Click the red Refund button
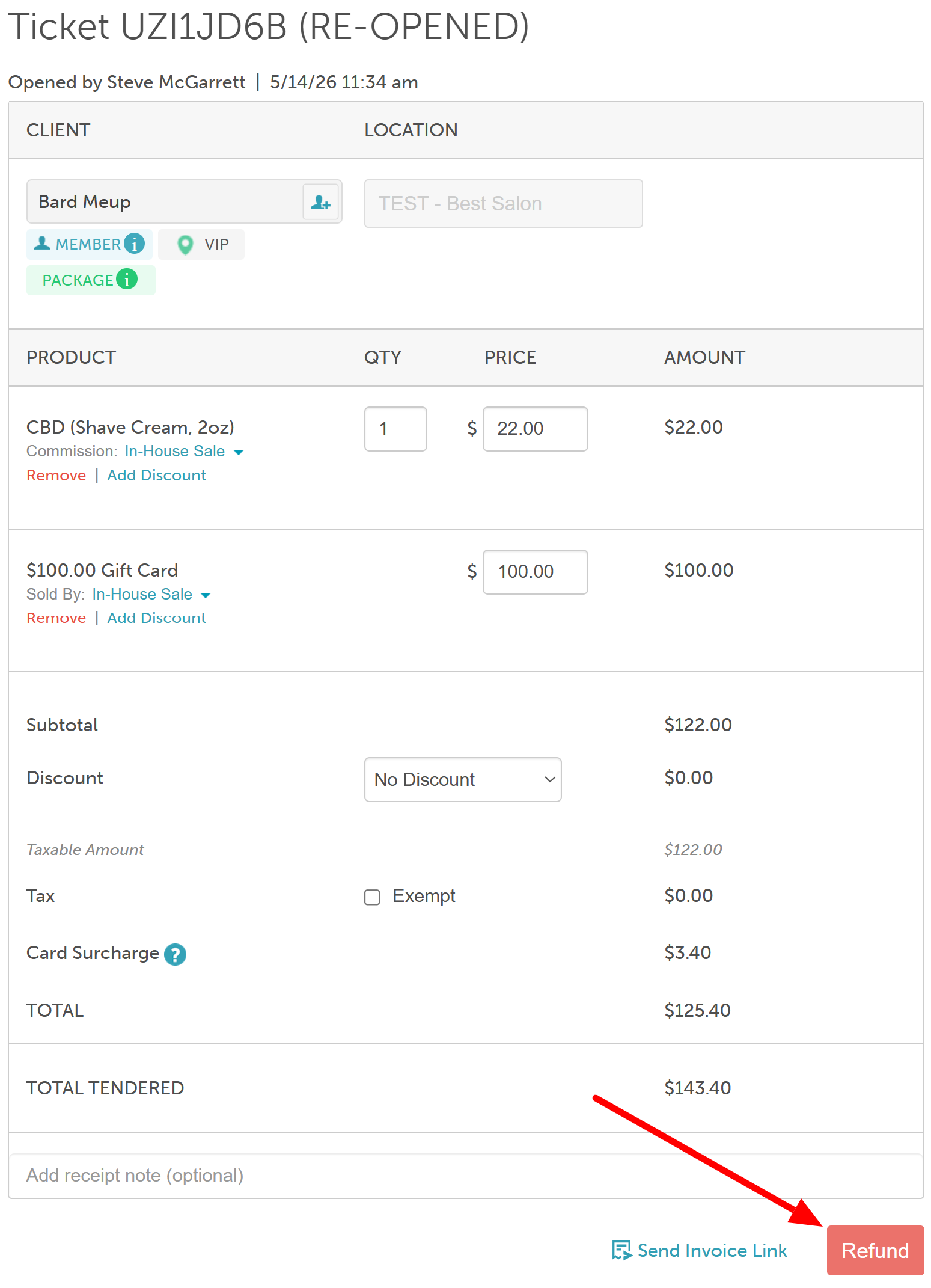 tap(875, 1250)
